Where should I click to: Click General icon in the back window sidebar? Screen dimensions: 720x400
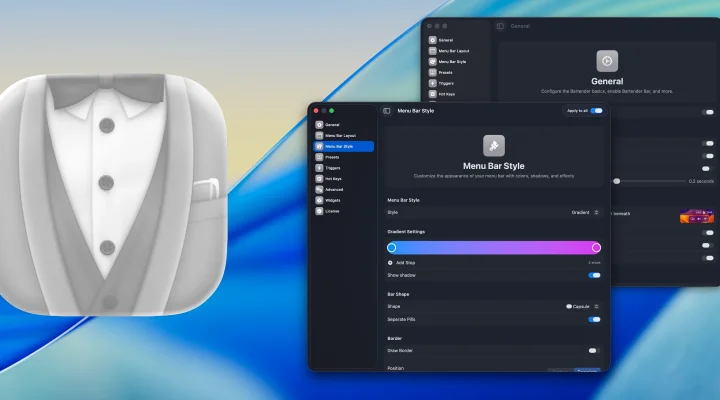click(433, 40)
